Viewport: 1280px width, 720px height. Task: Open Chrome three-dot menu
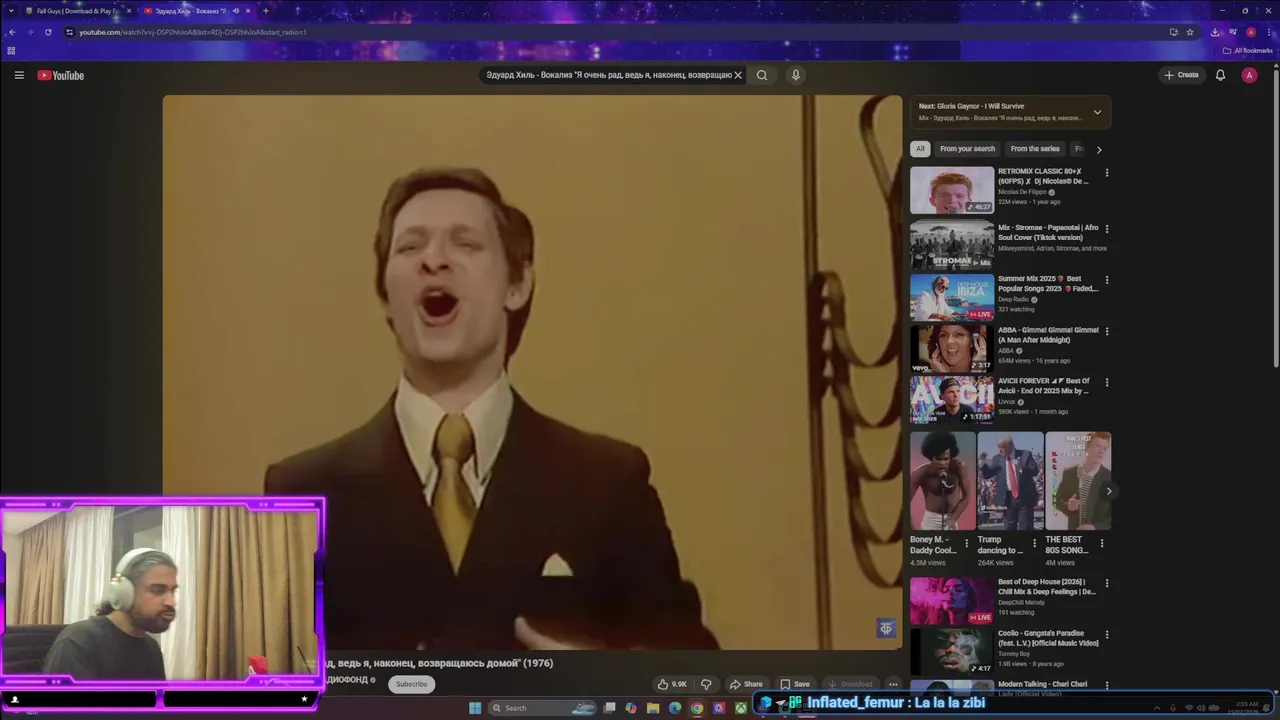pyautogui.click(x=1268, y=32)
